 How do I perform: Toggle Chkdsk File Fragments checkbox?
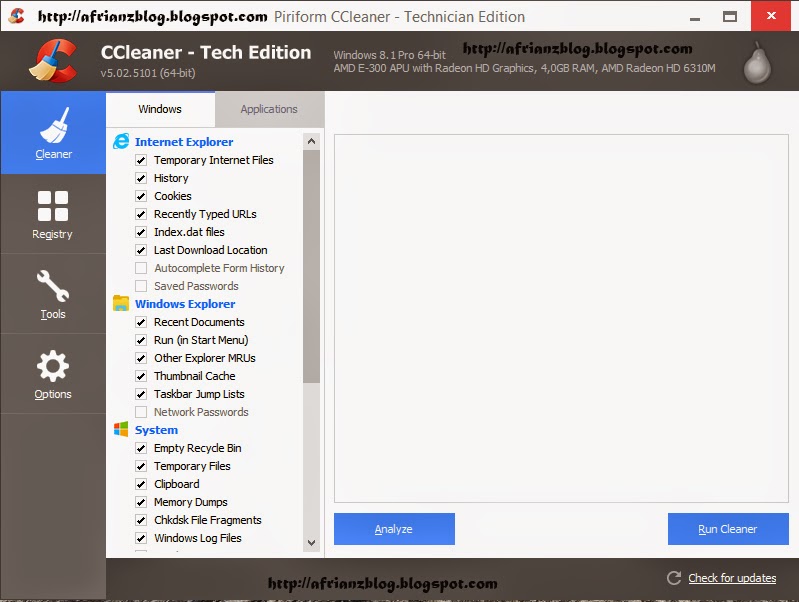[x=141, y=520]
